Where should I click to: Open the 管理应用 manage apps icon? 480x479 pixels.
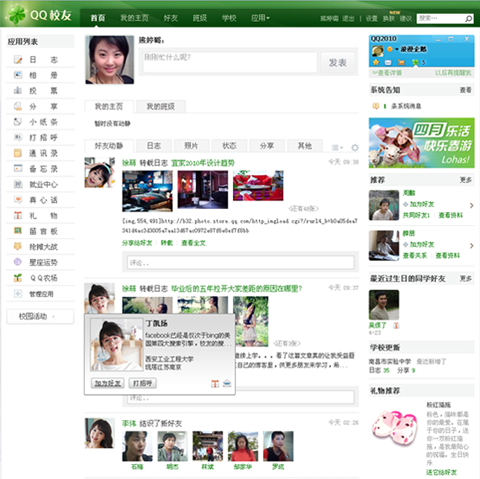click(x=18, y=294)
